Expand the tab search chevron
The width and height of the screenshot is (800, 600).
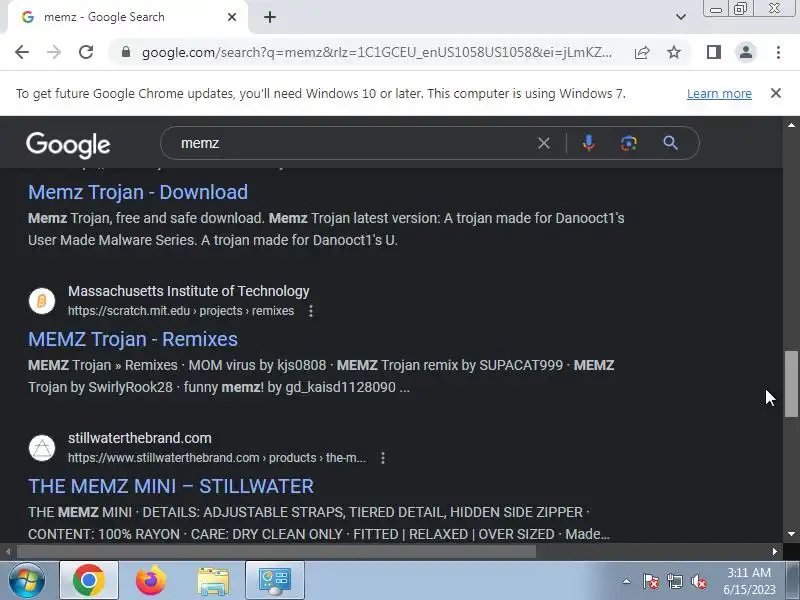(681, 17)
